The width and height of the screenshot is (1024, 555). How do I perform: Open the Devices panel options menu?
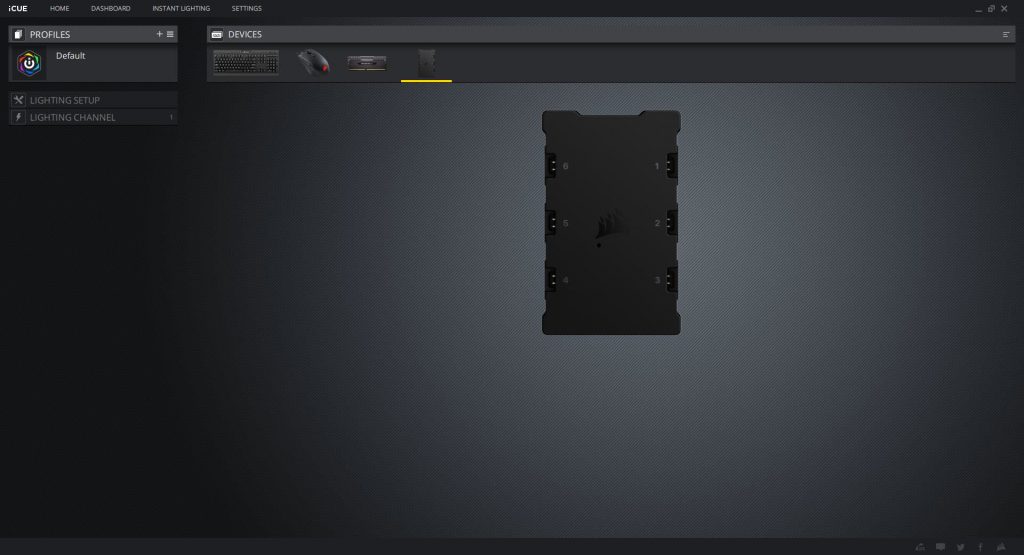pyautogui.click(x=1006, y=34)
